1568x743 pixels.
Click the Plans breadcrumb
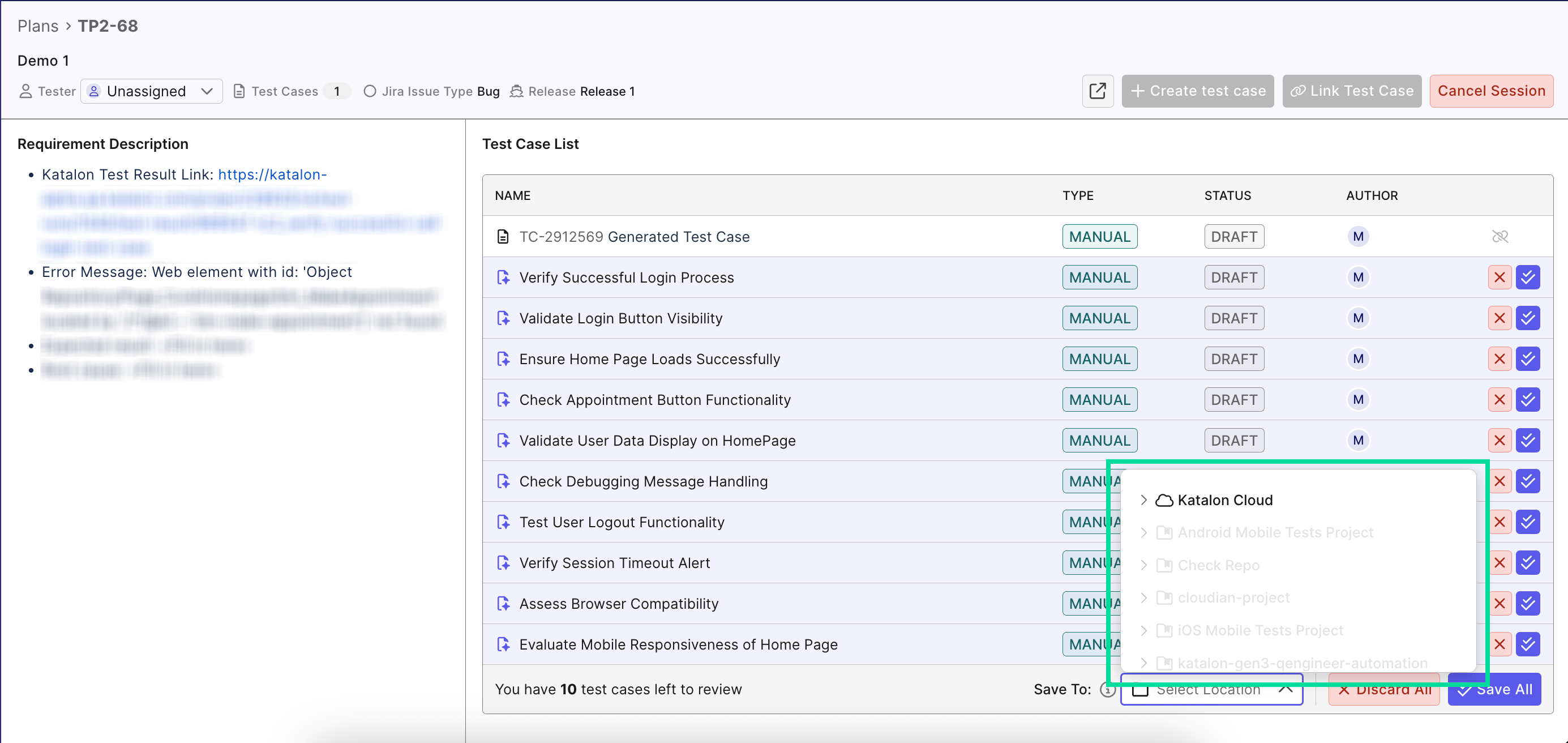click(37, 25)
